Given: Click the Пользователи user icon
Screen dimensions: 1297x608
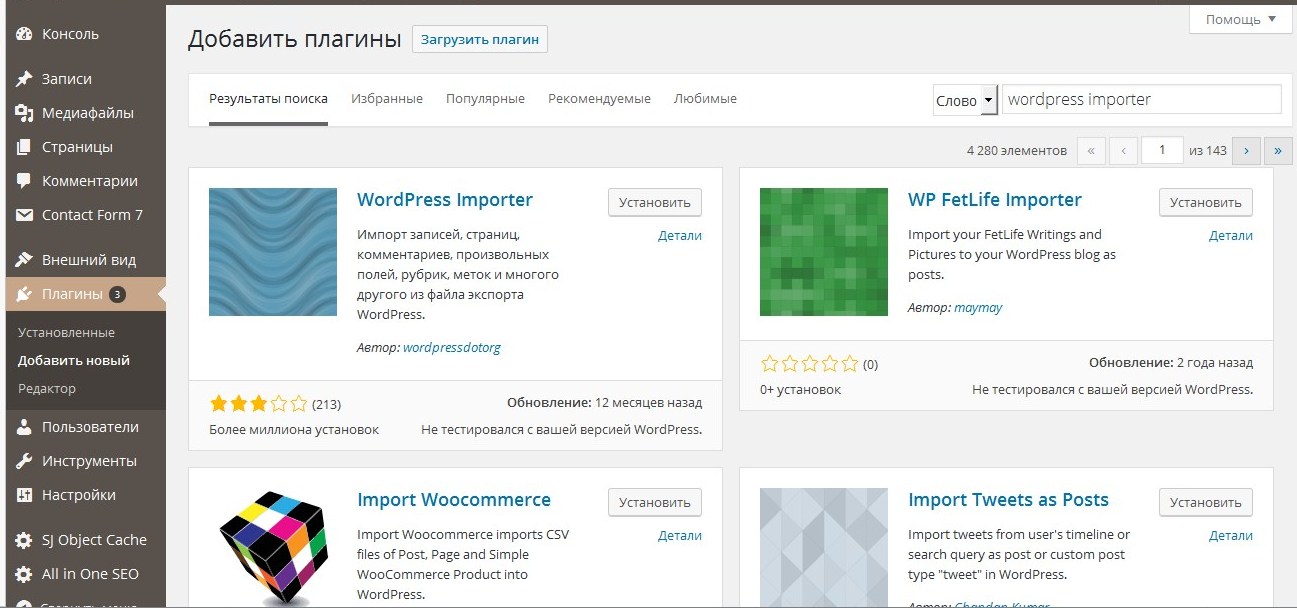Looking at the screenshot, I should coord(24,427).
